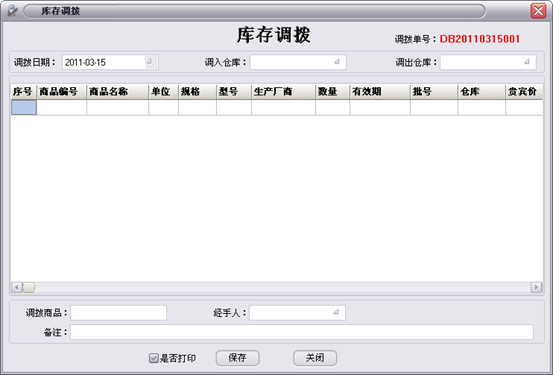Click the 序号 column header
553x375 pixels.
click(23, 92)
